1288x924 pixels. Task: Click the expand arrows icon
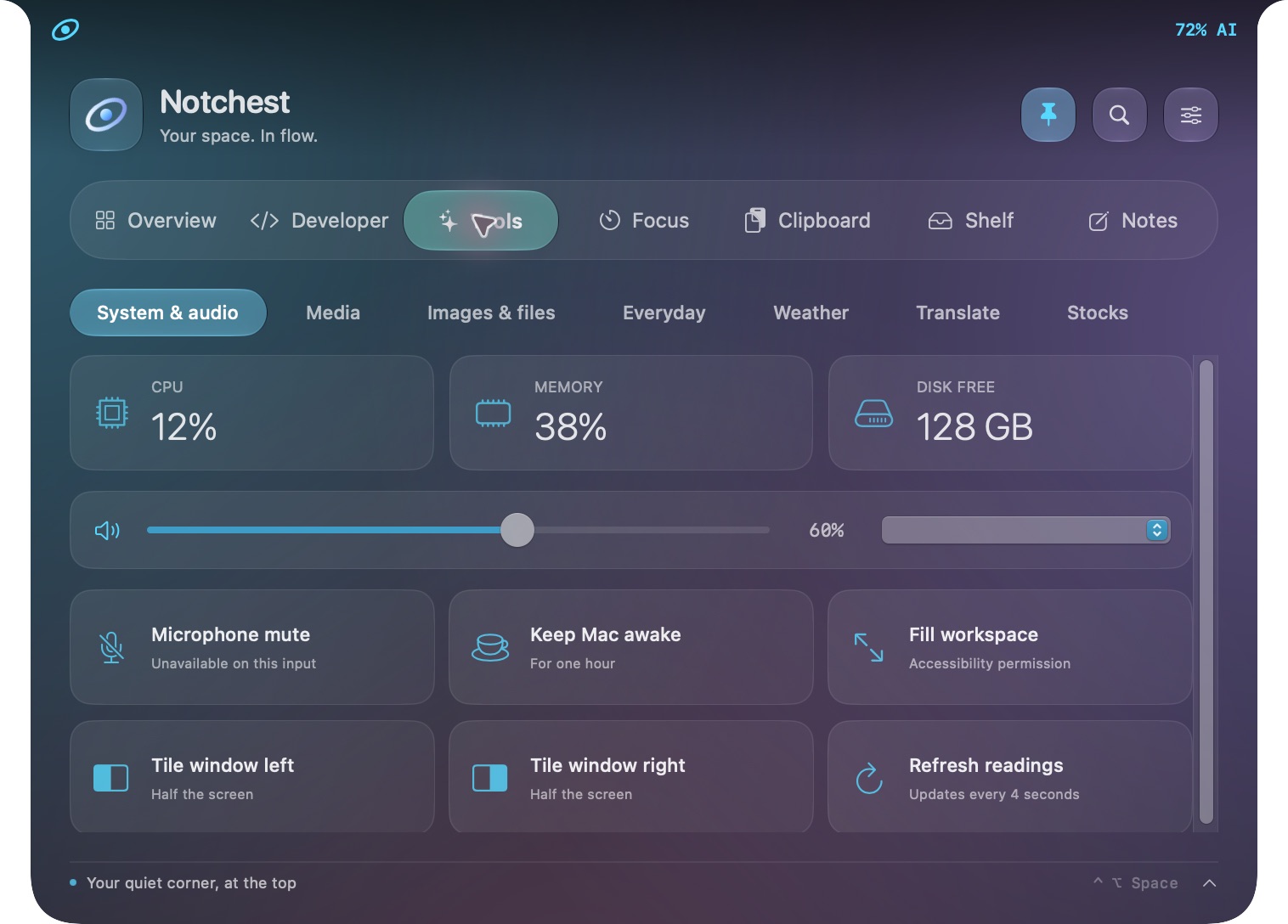click(x=868, y=647)
